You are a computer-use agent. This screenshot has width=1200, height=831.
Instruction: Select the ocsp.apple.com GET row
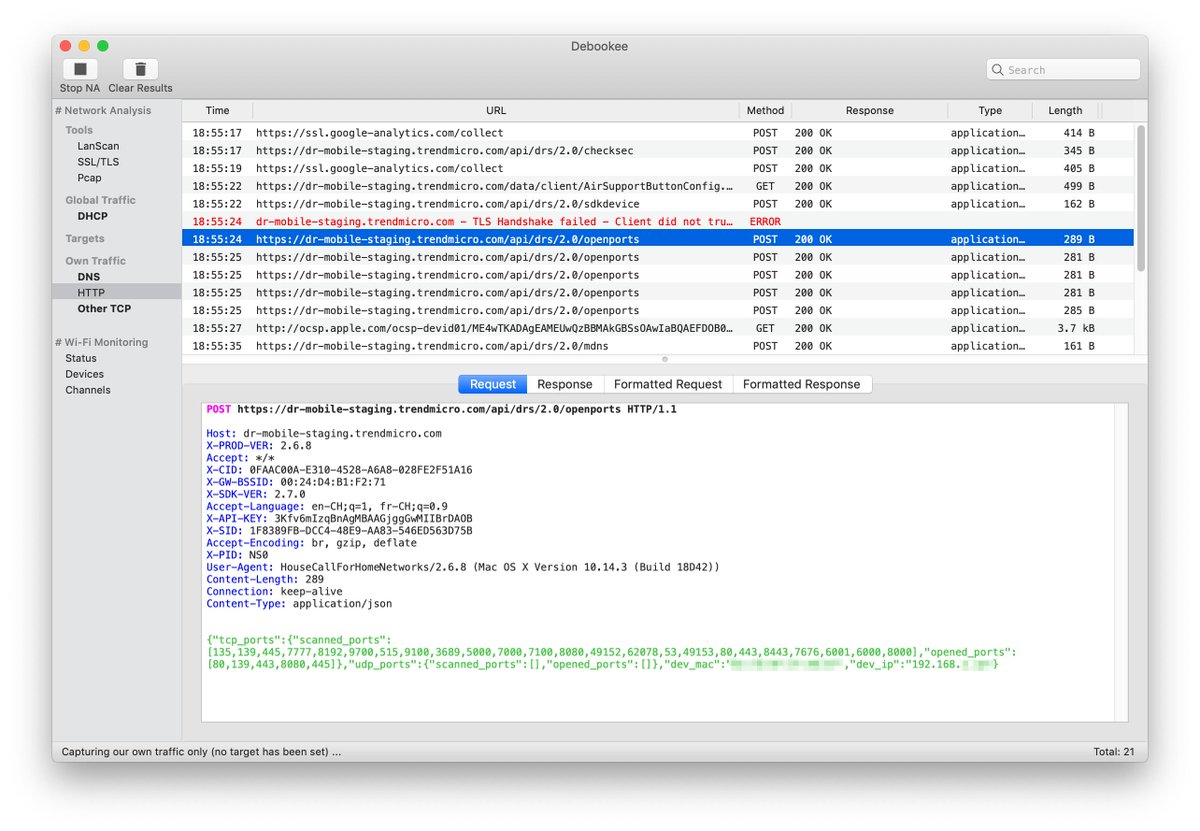[x=659, y=328]
